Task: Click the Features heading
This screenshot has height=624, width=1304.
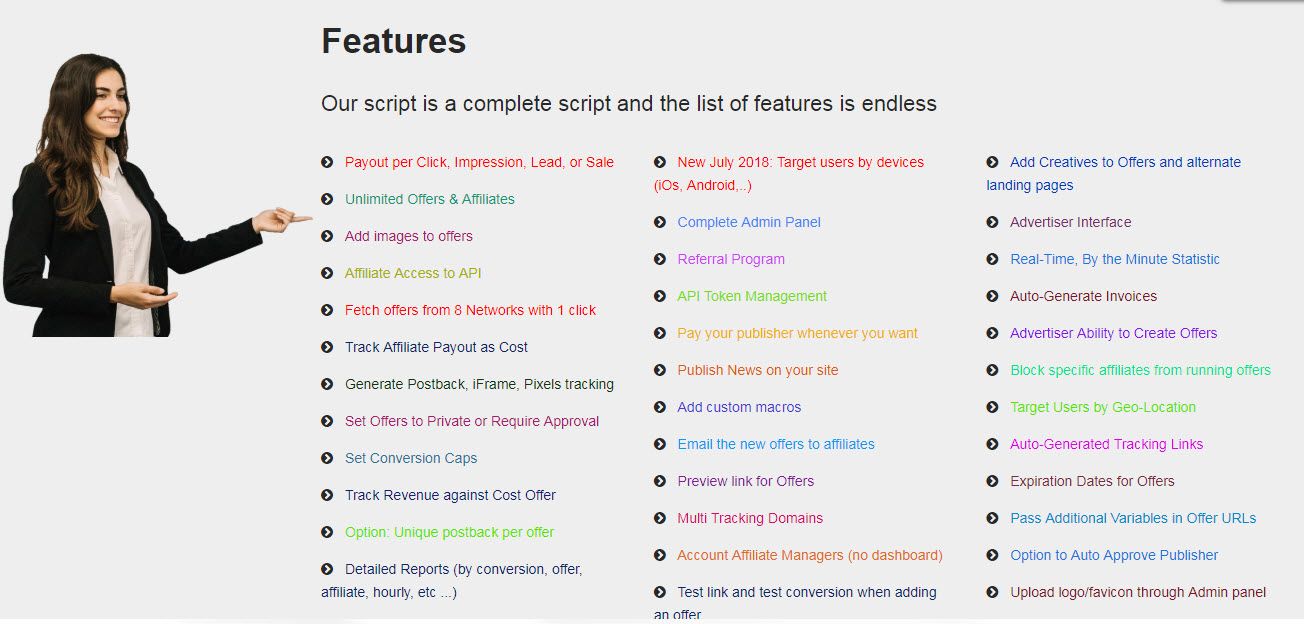Action: [394, 41]
